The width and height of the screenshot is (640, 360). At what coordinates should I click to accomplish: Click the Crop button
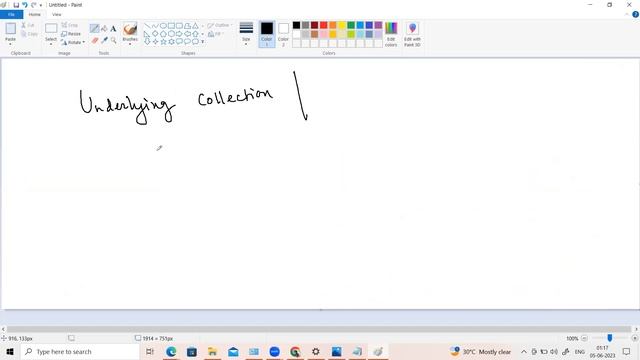pos(70,25)
